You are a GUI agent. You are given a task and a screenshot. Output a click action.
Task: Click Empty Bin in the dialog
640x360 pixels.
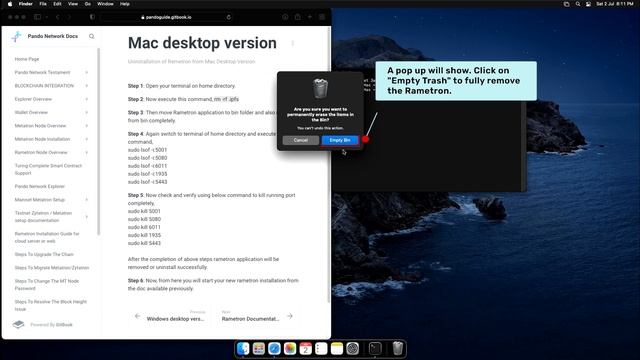tap(340, 140)
